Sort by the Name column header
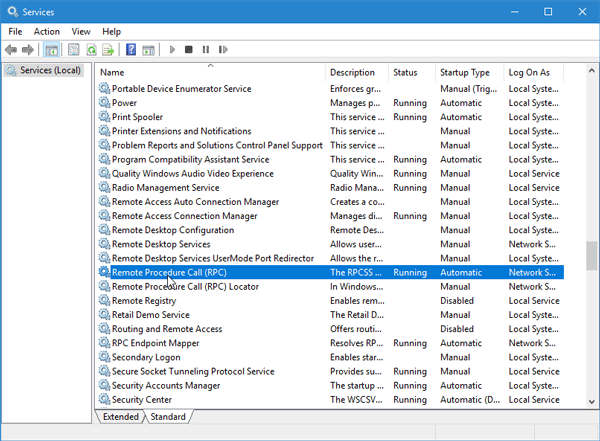This screenshot has height=441, width=600. pos(210,72)
